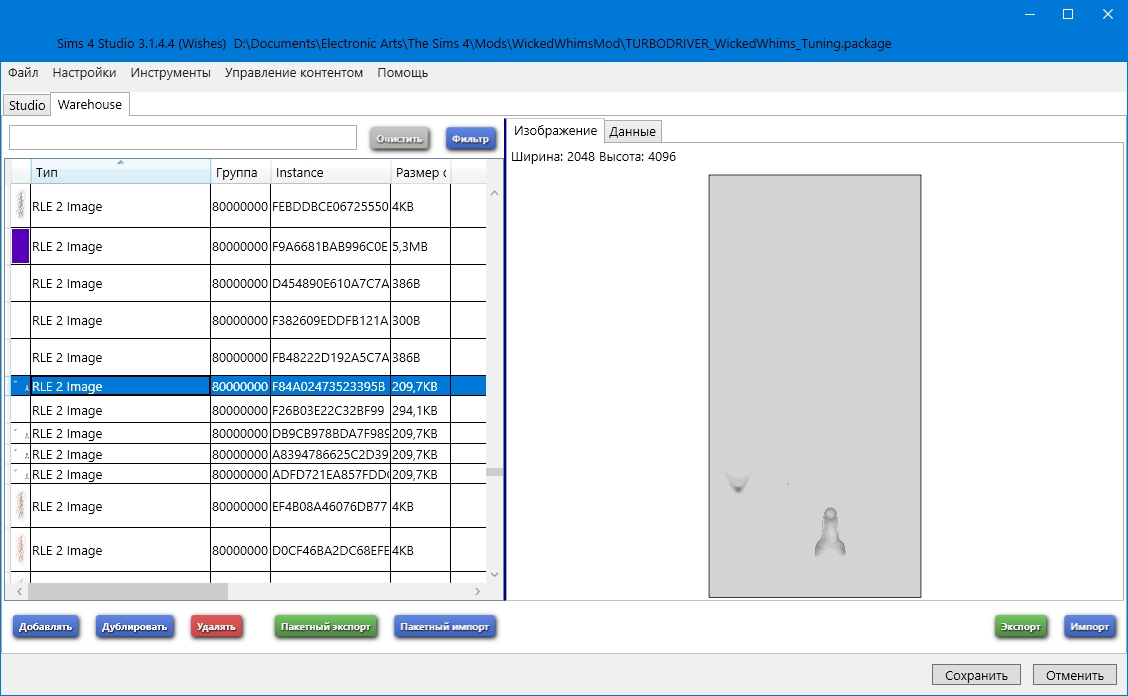
Task: Open the Помощь menu
Action: pos(402,73)
